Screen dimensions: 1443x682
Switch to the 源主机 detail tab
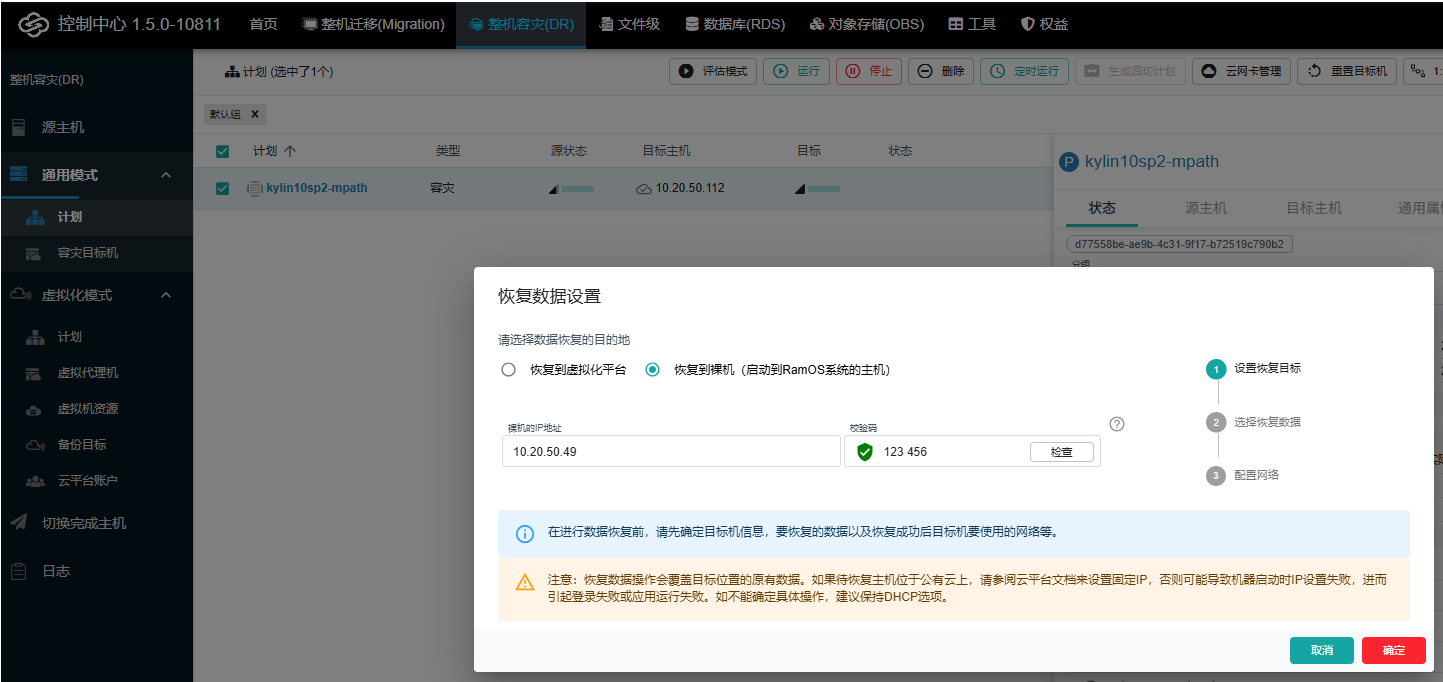(x=1205, y=208)
